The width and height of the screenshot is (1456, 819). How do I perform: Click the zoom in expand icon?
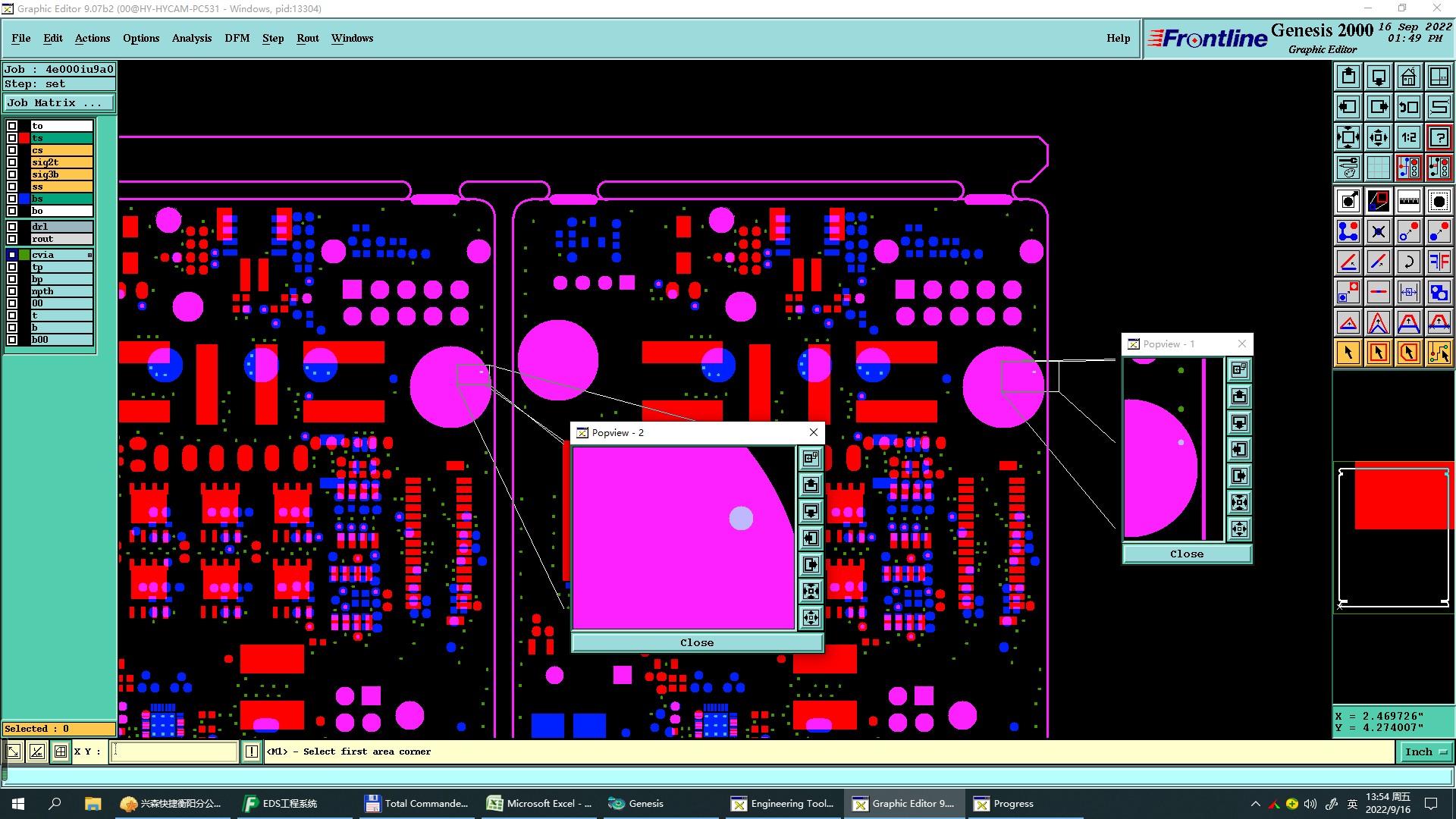(x=1348, y=137)
